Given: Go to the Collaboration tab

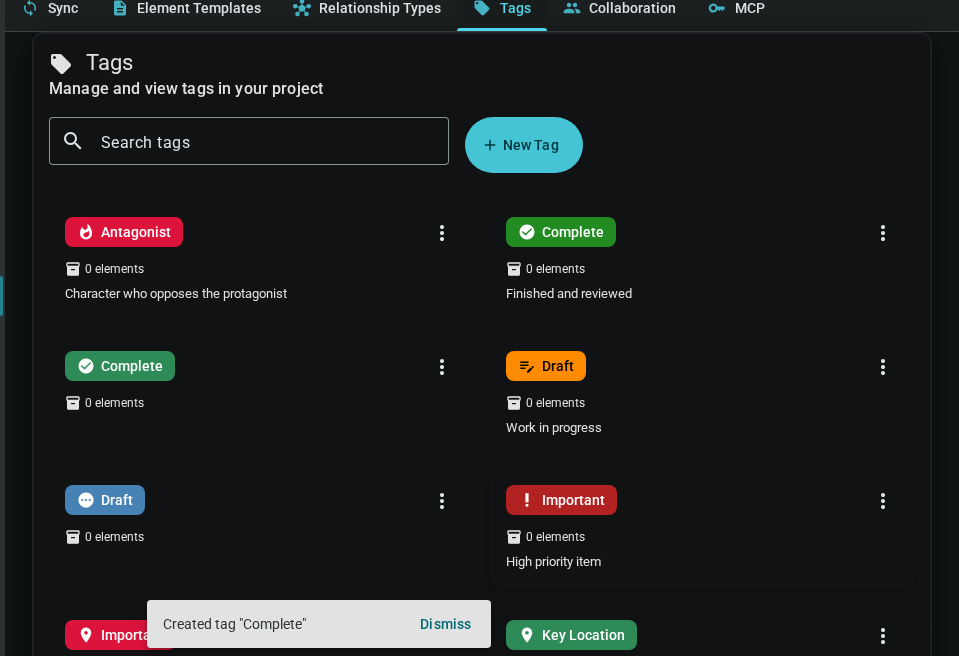Looking at the screenshot, I should (x=620, y=9).
